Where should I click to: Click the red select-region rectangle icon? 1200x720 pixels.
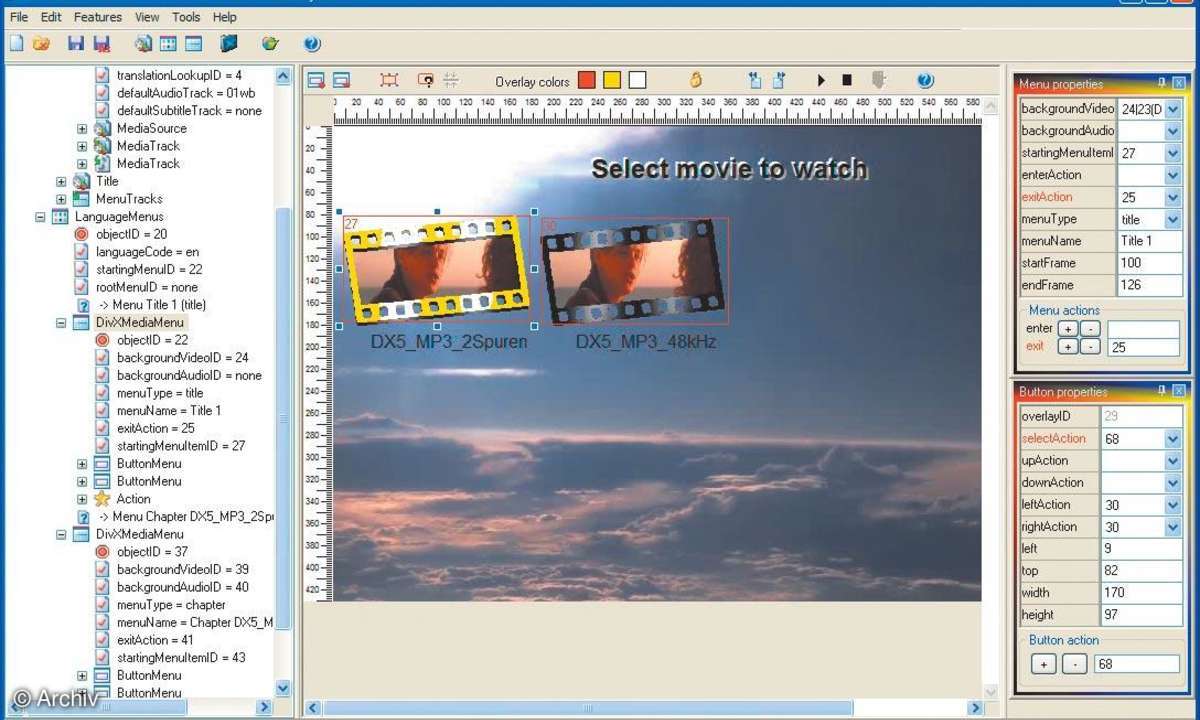tap(389, 80)
